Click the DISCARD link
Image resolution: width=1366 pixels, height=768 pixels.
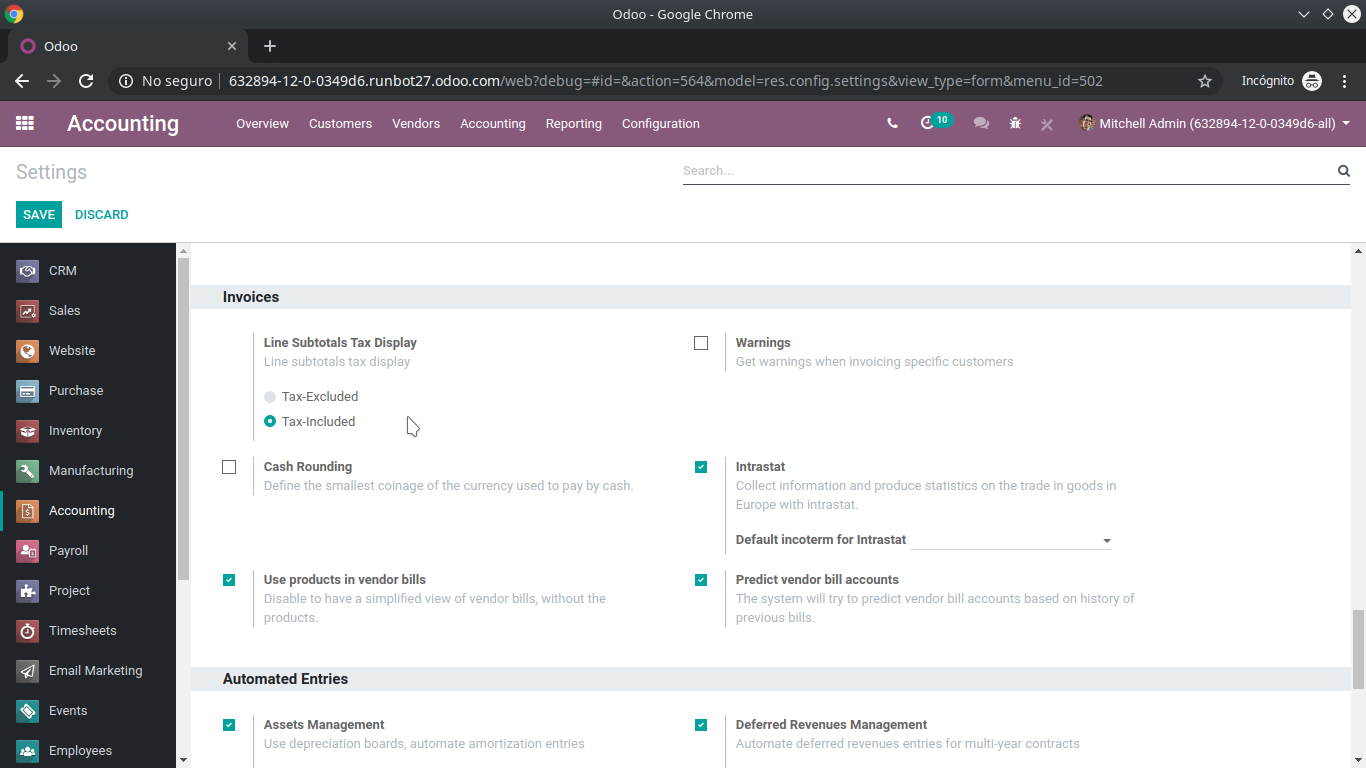coord(101,214)
